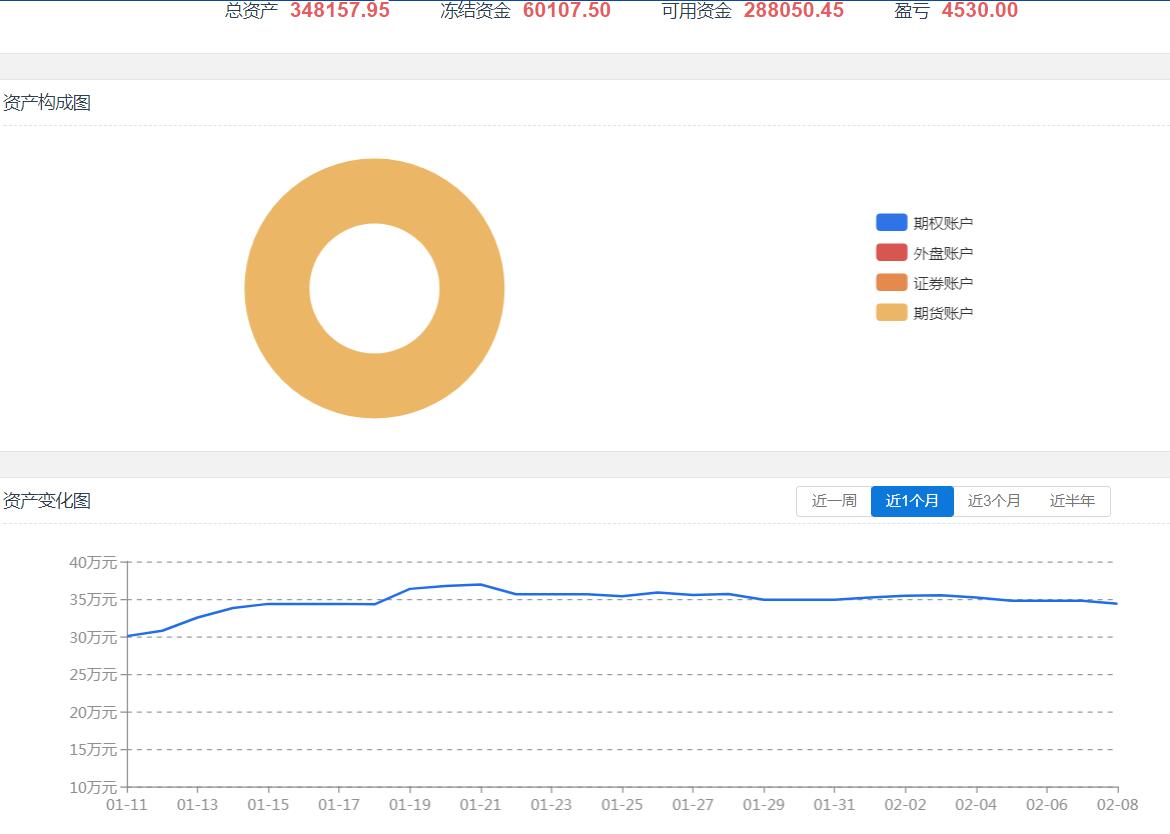This screenshot has height=834, width=1170.
Task: Click the line chart peak at 01-21
Action: (481, 584)
